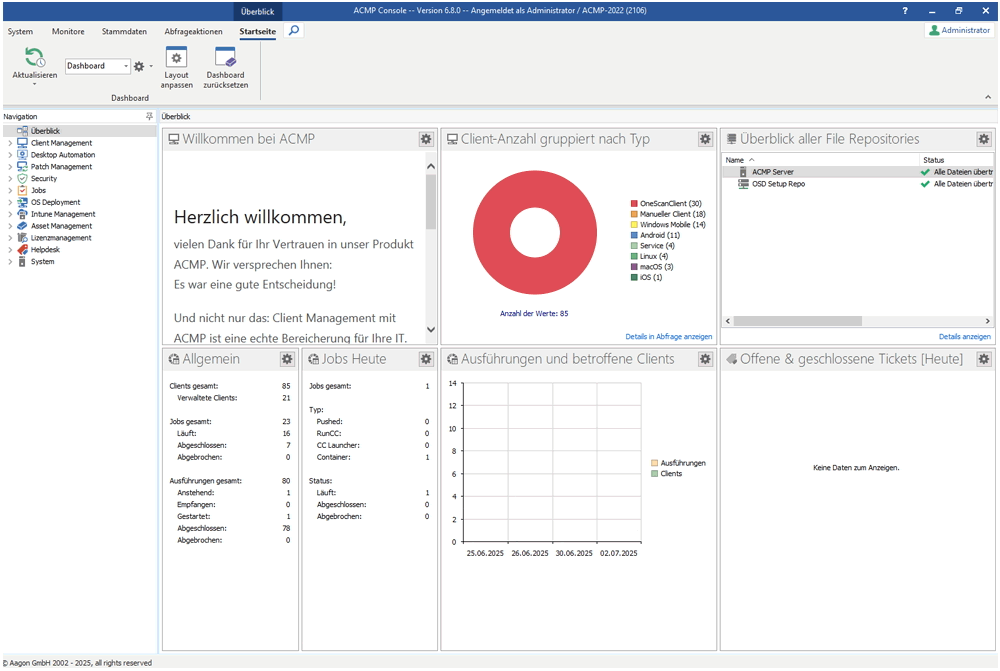Expand Desktop Automation tree node
The height and width of the screenshot is (671, 1000).
point(10,155)
